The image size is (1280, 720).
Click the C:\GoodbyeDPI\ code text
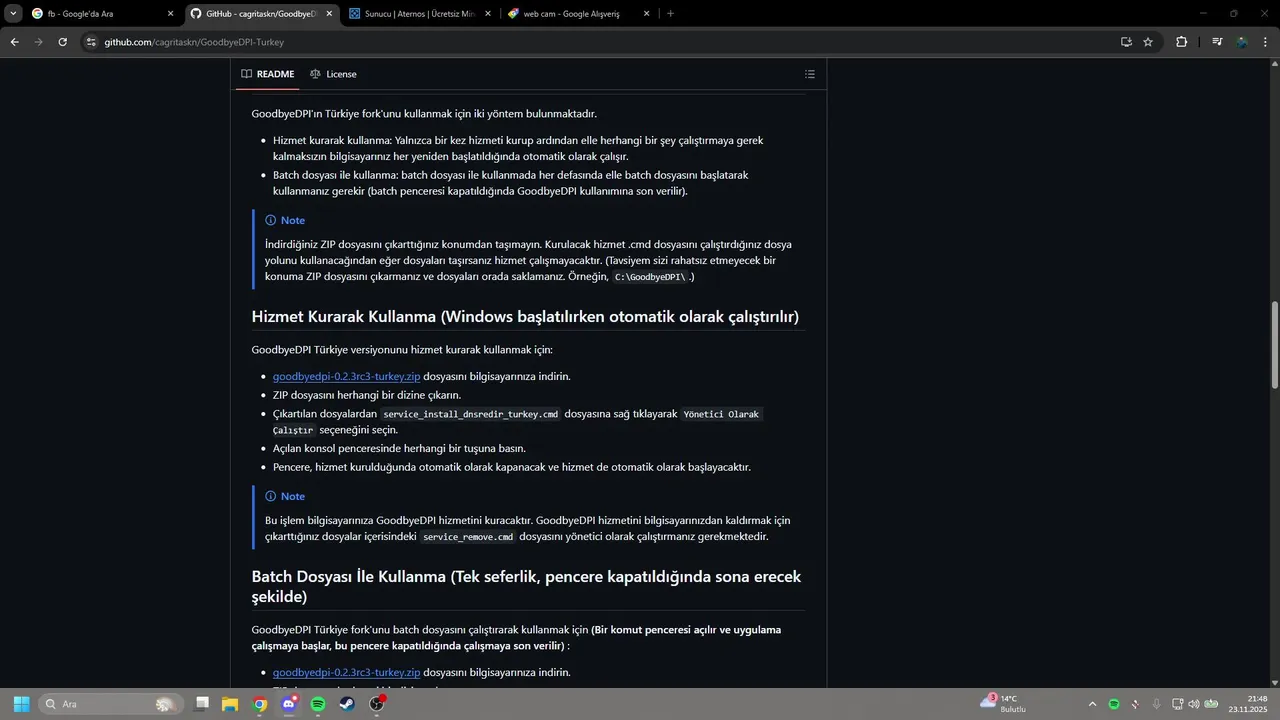(650, 277)
